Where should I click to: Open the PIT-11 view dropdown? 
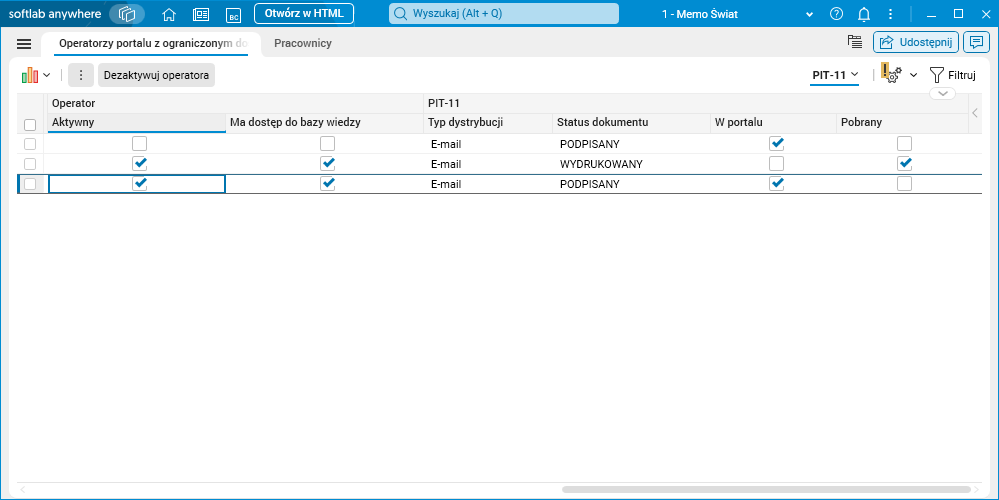[x=835, y=75]
